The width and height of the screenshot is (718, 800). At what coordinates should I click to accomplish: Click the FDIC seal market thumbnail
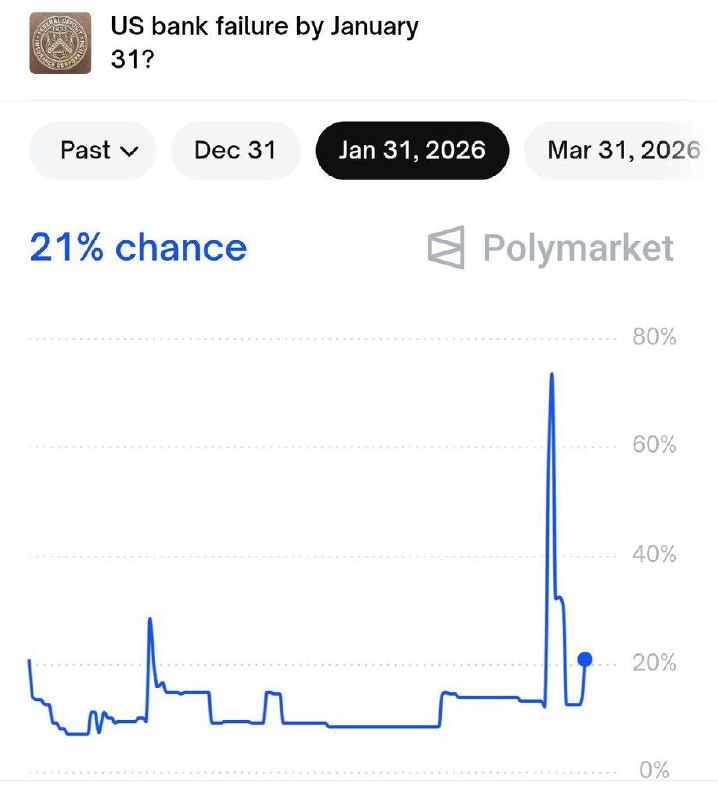[60, 43]
